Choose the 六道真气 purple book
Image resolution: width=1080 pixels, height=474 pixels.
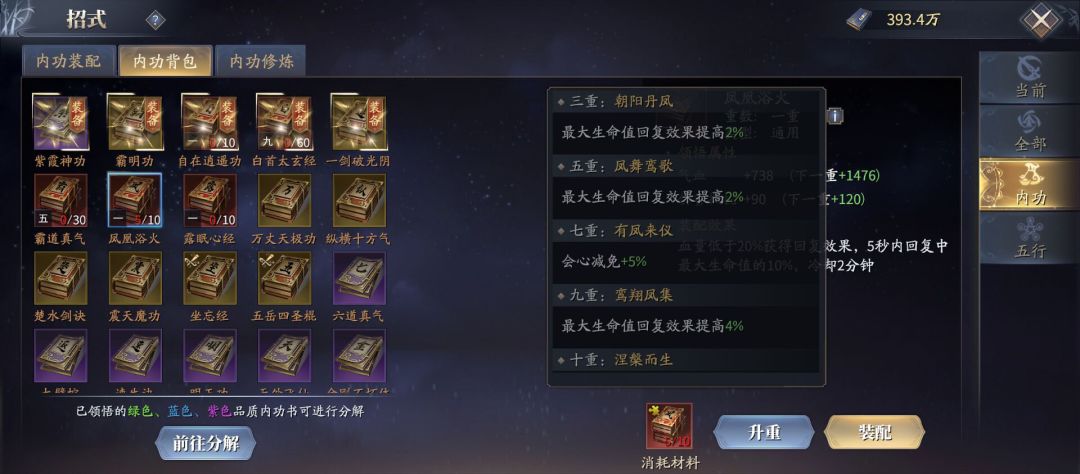[360, 278]
